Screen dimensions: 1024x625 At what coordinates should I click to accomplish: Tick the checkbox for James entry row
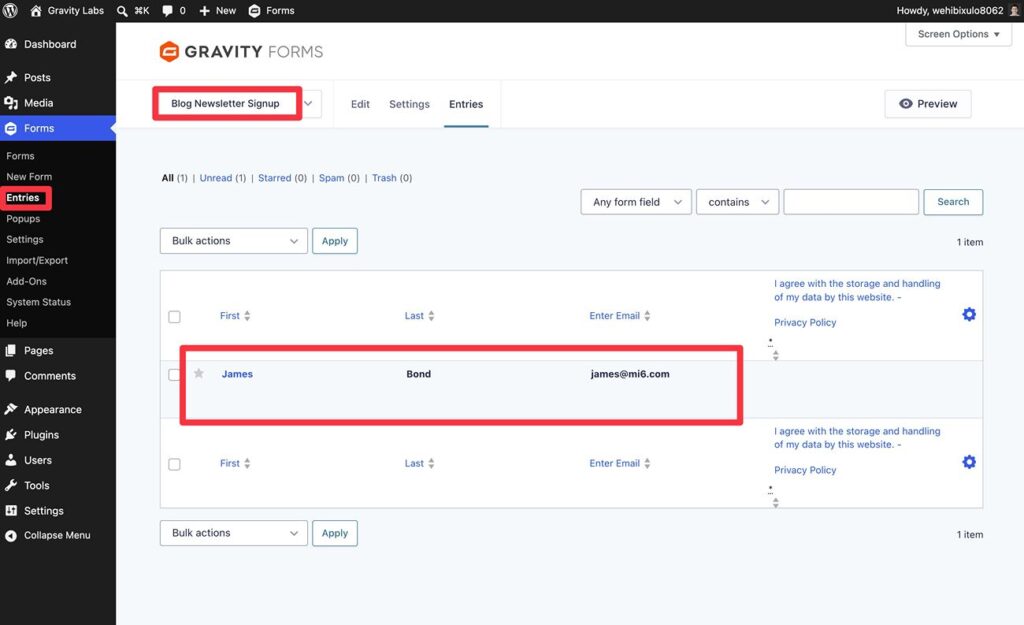pos(174,375)
